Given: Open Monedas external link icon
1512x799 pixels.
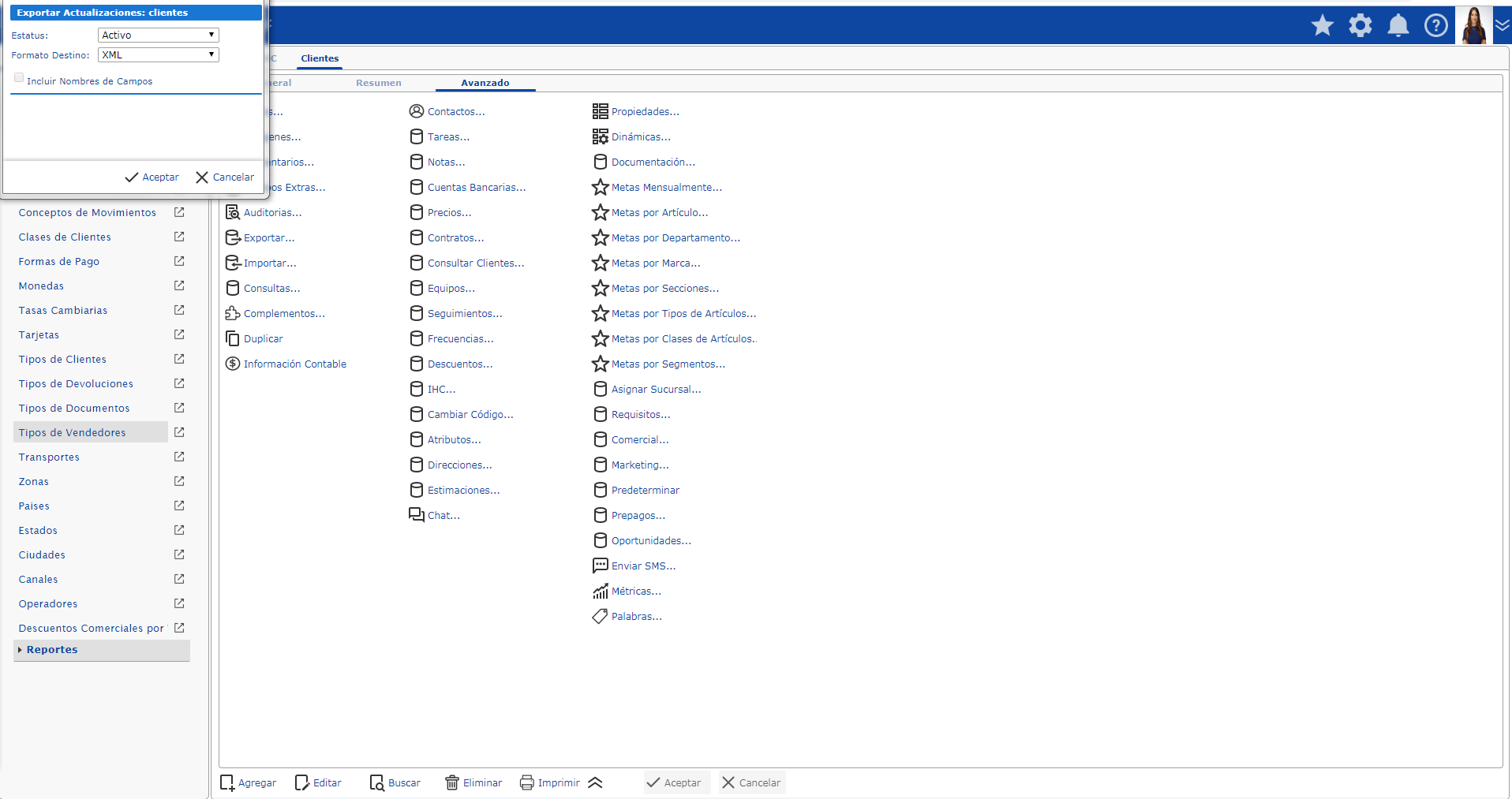Looking at the screenshot, I should [x=179, y=286].
